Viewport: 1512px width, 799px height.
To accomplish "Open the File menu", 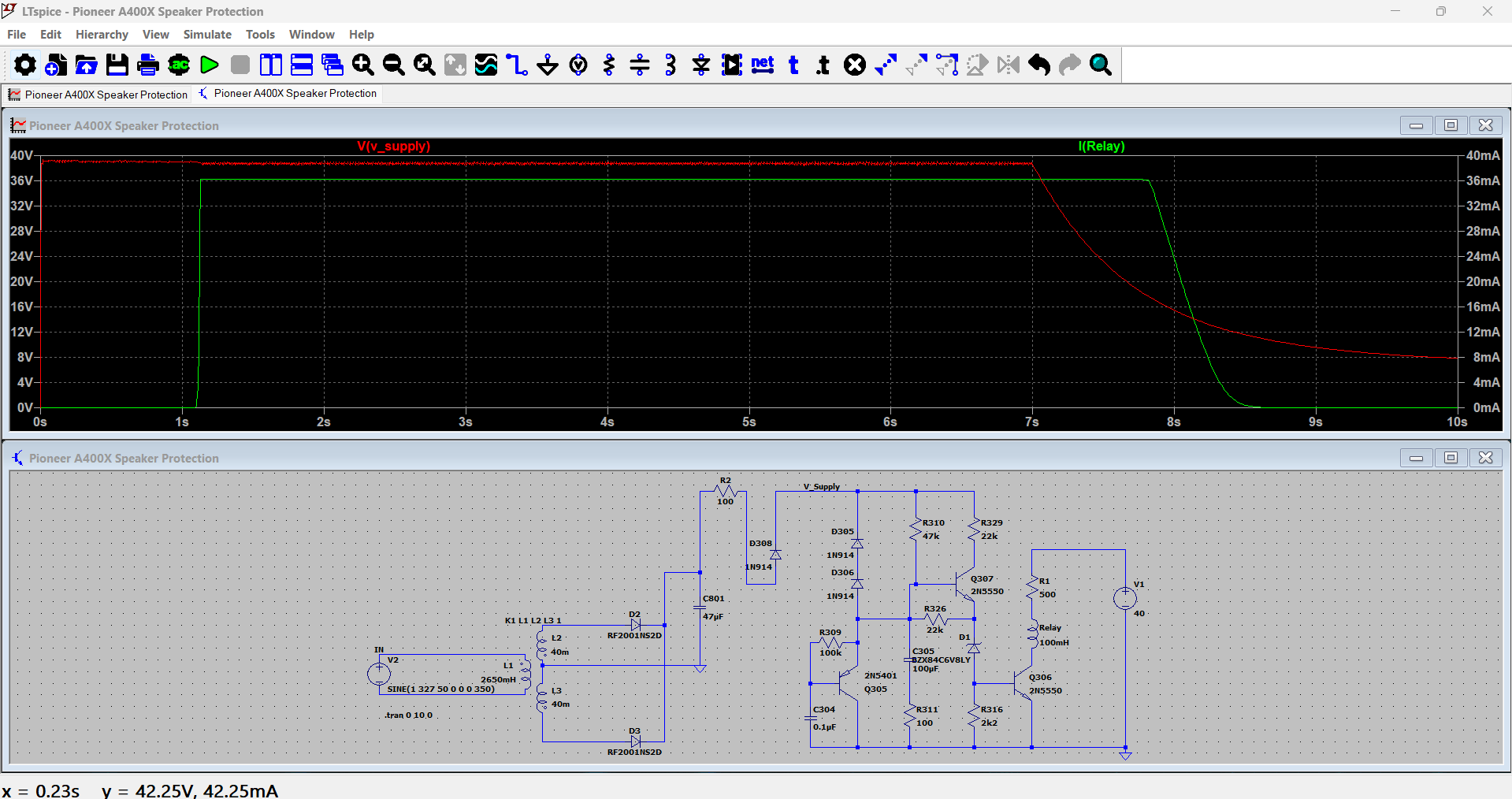I will click(x=17, y=35).
